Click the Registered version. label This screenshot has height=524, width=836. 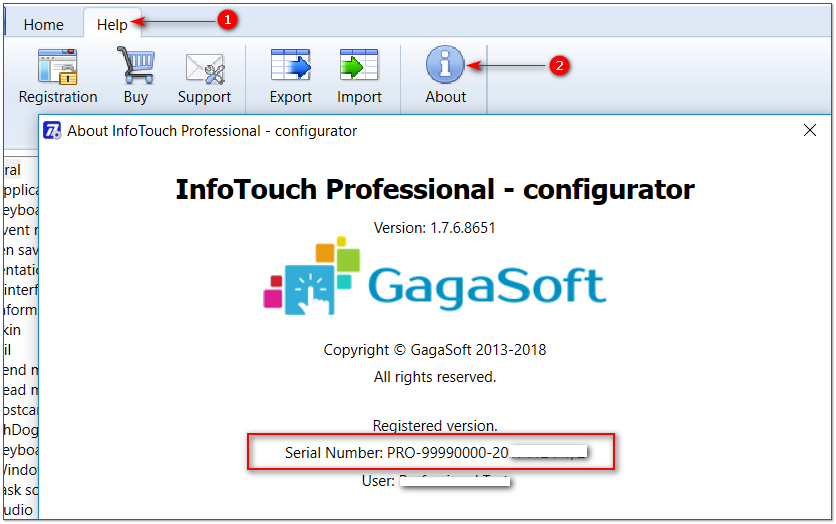pyautogui.click(x=435, y=426)
